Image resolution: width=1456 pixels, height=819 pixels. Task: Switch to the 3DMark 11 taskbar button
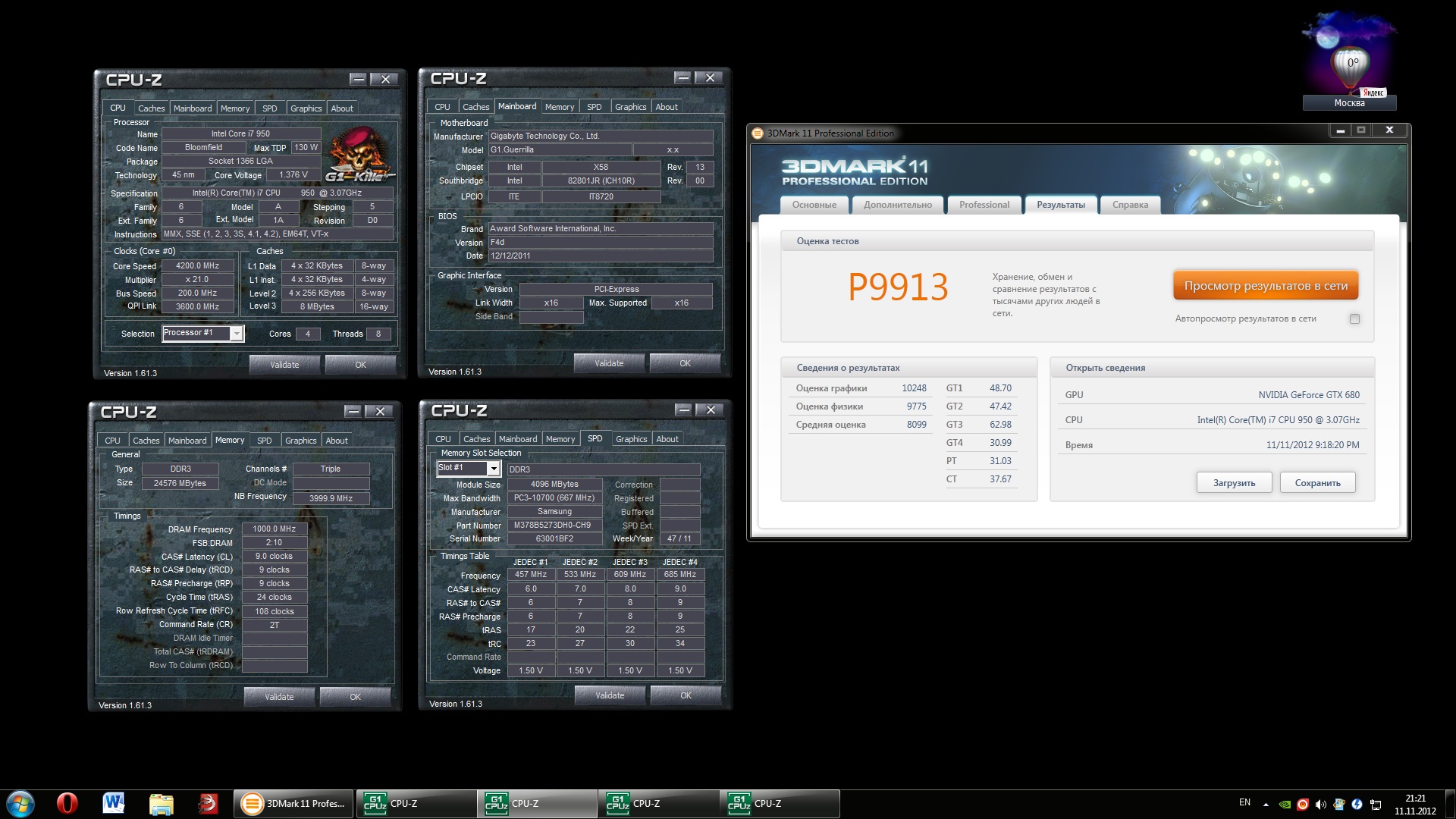point(293,804)
